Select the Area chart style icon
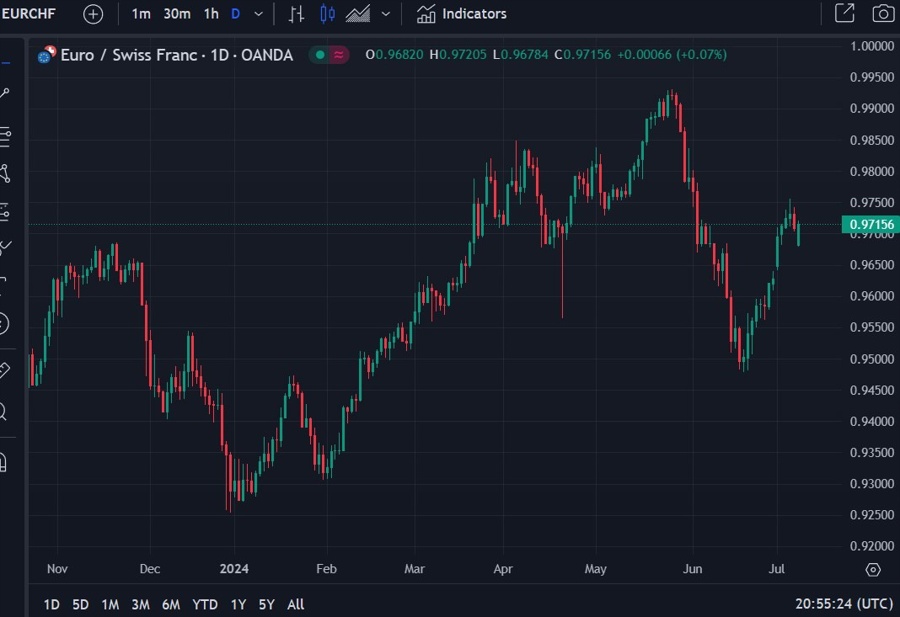 [x=358, y=14]
